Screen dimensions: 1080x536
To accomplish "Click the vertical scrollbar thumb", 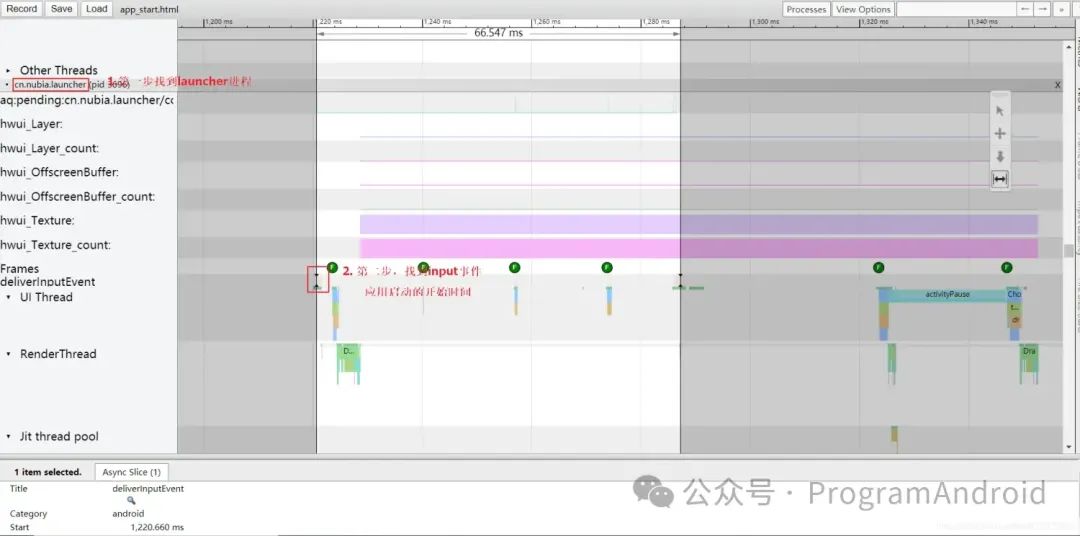I will tap(1069, 249).
